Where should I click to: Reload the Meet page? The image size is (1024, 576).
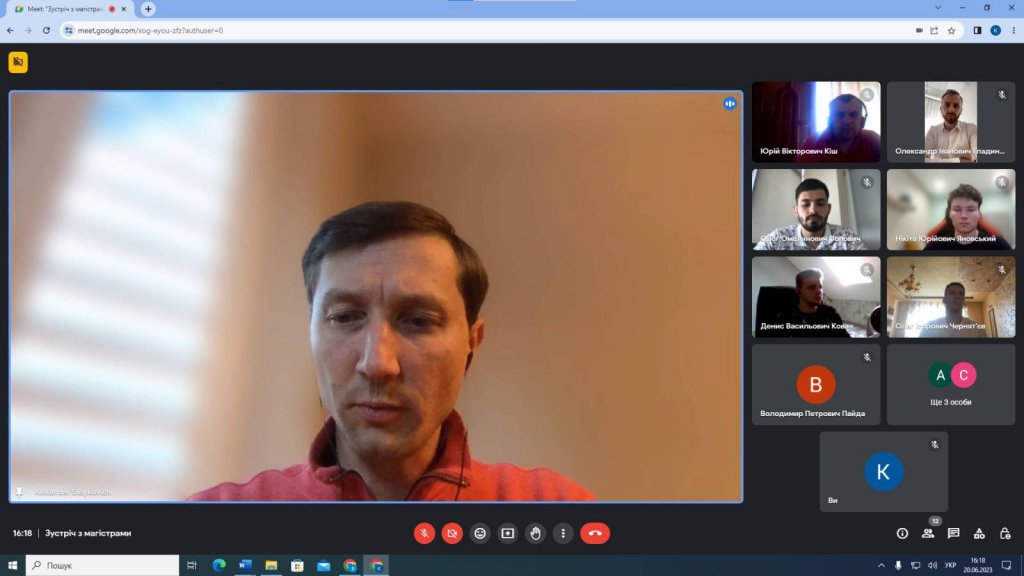pyautogui.click(x=46, y=30)
